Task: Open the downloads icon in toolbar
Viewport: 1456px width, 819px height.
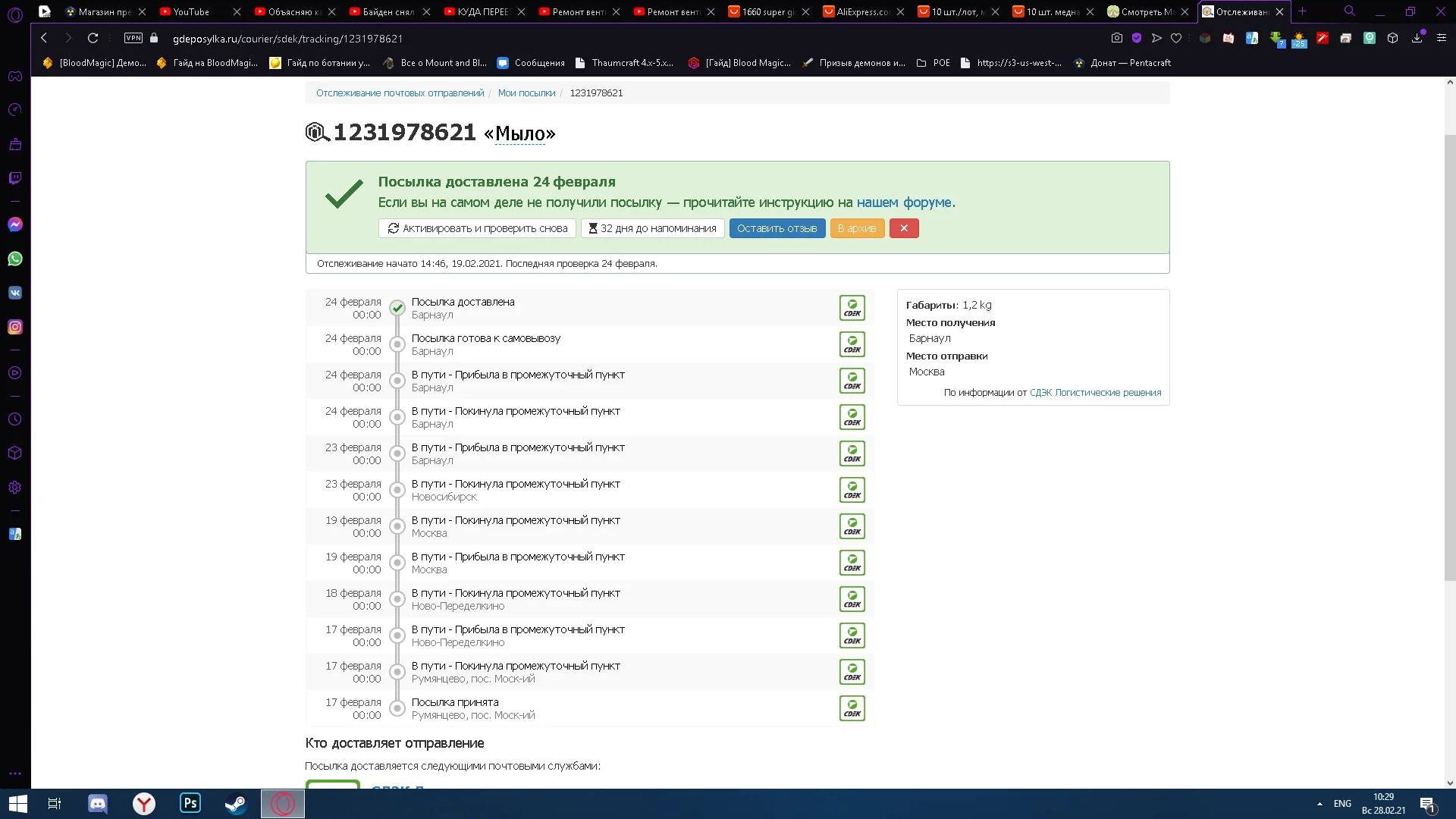Action: (1417, 38)
